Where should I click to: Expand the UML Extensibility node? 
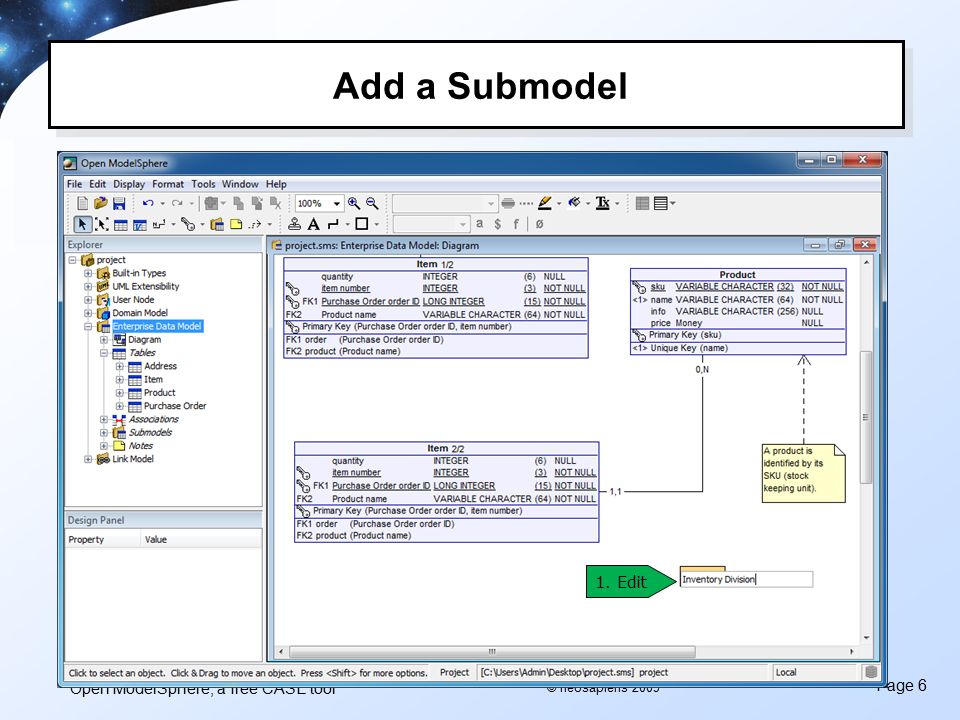click(88, 287)
